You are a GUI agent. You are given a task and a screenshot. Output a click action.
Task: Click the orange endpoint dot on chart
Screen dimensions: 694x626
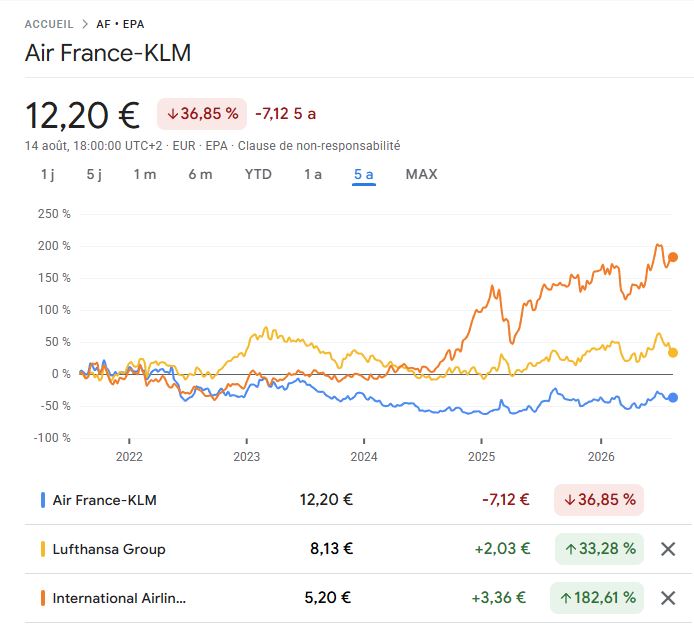[x=673, y=257]
